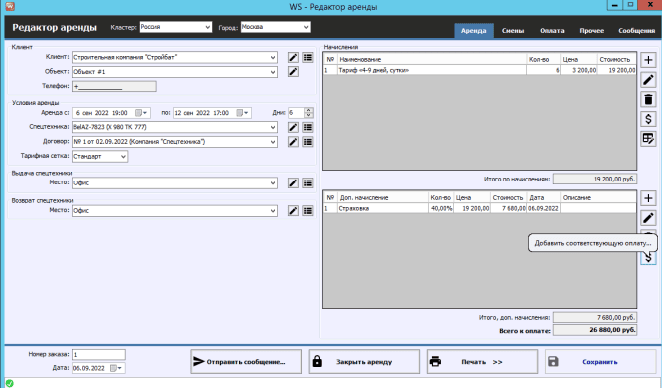This screenshot has width=662, height=388.
Task: Click the Стоимость header in Начисления table
Action: (x=616, y=60)
